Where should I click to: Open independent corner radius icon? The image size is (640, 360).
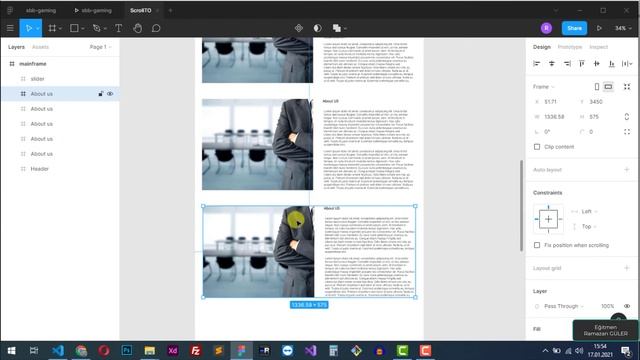click(627, 132)
